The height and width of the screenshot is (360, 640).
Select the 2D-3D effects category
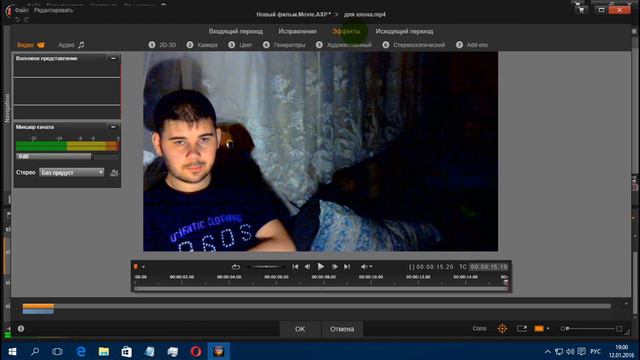tap(162, 45)
